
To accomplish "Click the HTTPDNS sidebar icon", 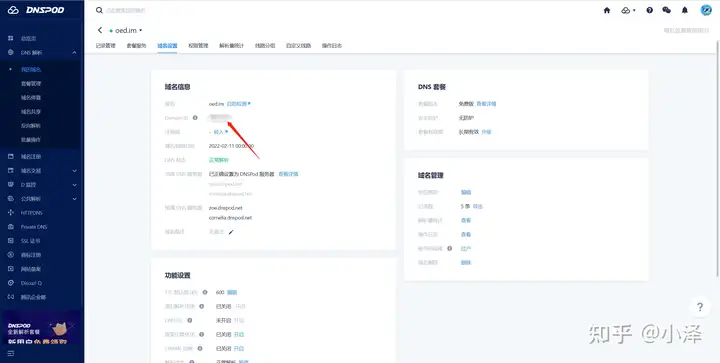I will click(11, 212).
